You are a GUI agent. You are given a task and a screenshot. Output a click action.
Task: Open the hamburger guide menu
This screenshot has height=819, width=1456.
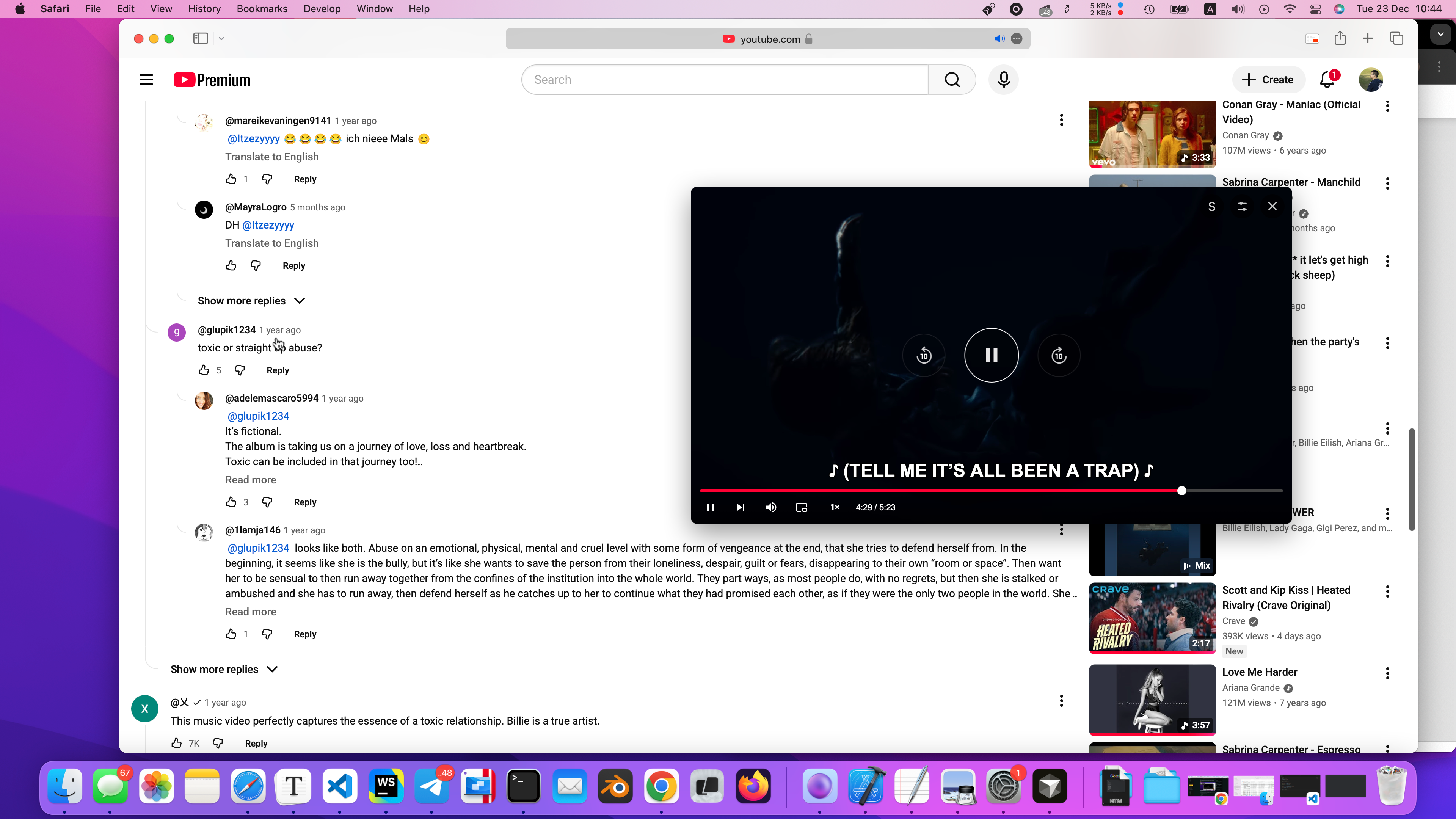[x=146, y=80]
